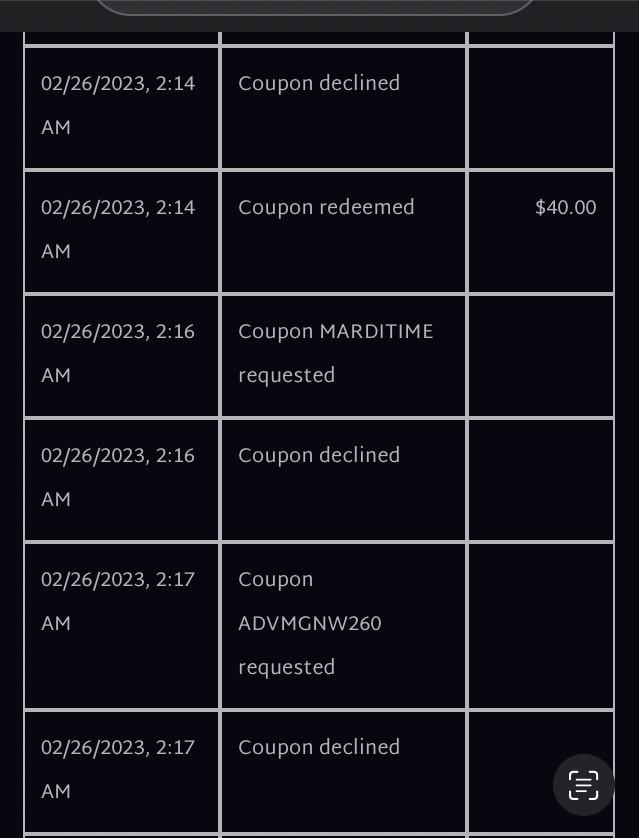Click empty amount cell beside MARDITIME row
The image size is (639, 838).
[541, 356]
